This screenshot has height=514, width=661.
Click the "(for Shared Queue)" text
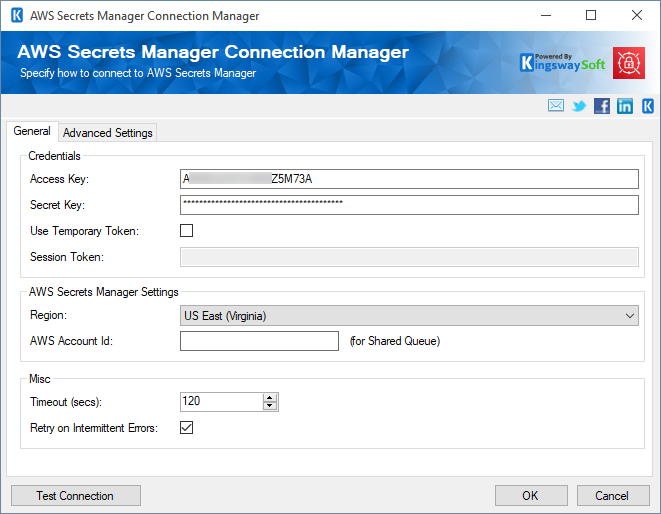(395, 341)
